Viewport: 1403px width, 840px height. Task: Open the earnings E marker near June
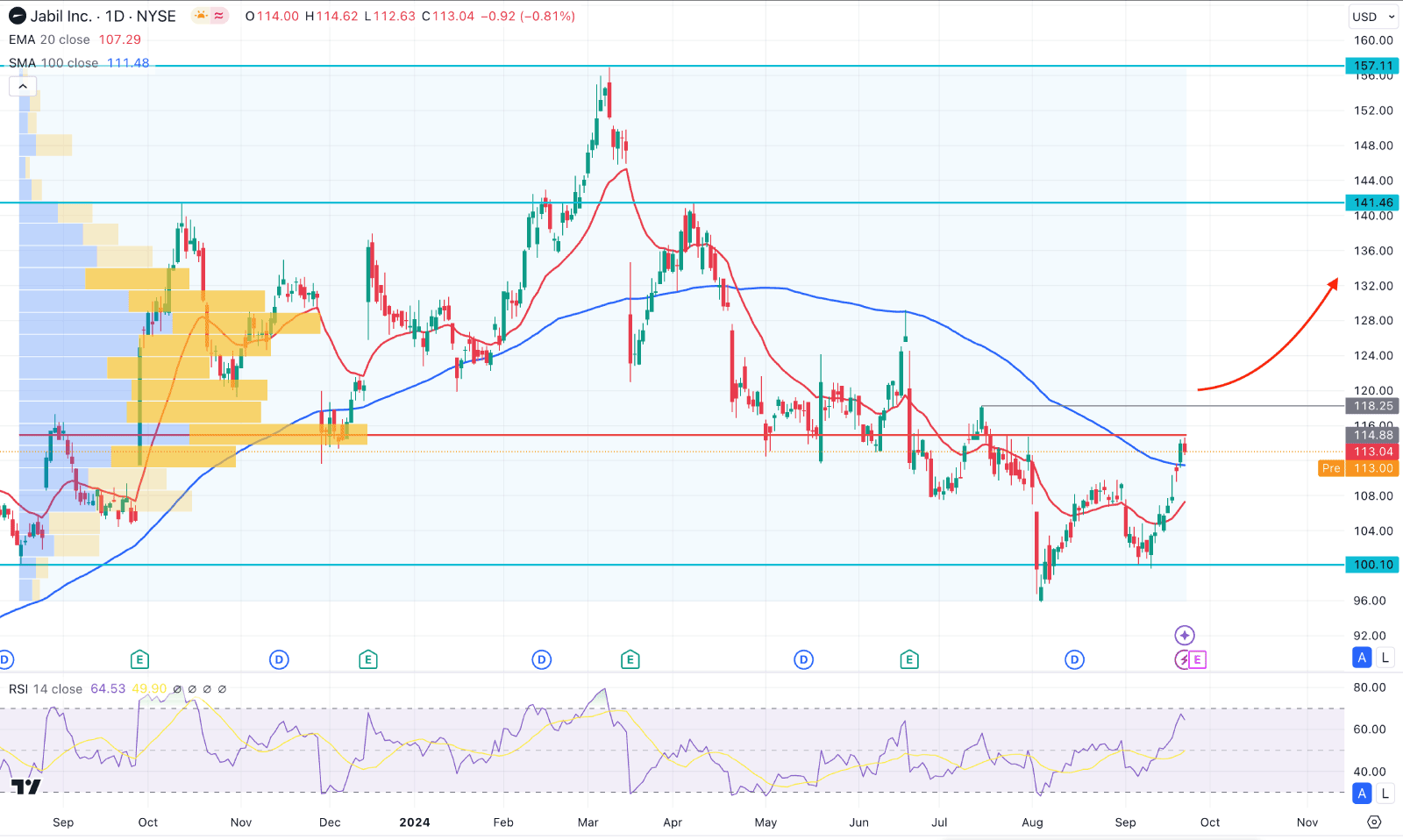click(x=909, y=659)
